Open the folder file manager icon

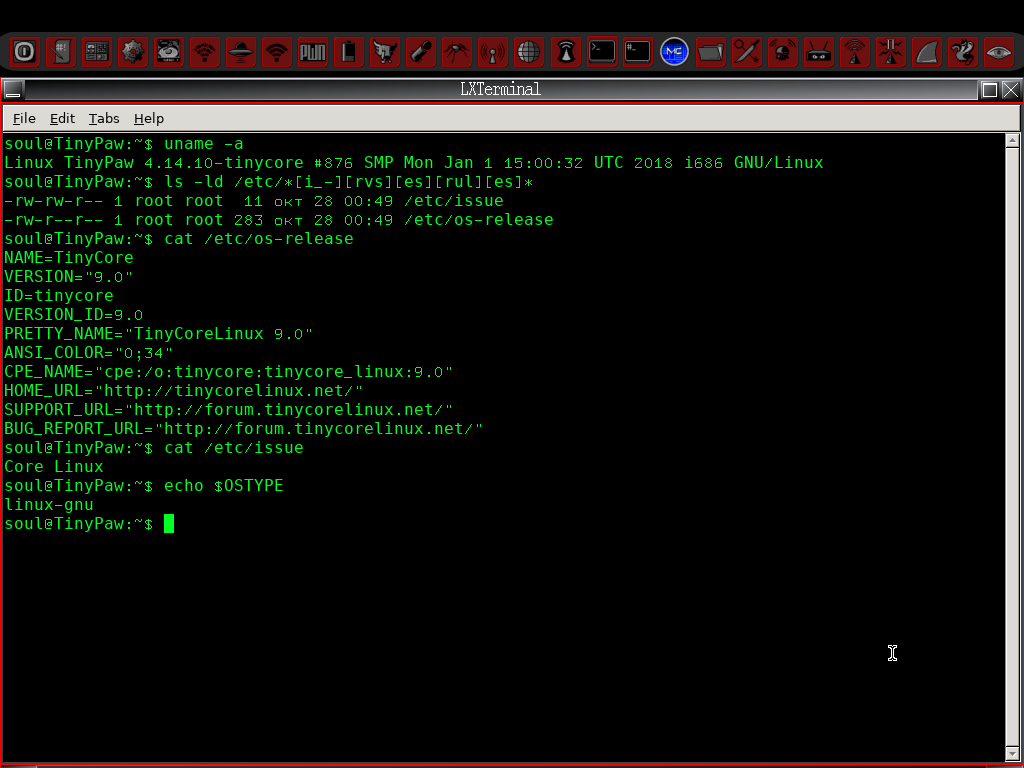point(711,52)
